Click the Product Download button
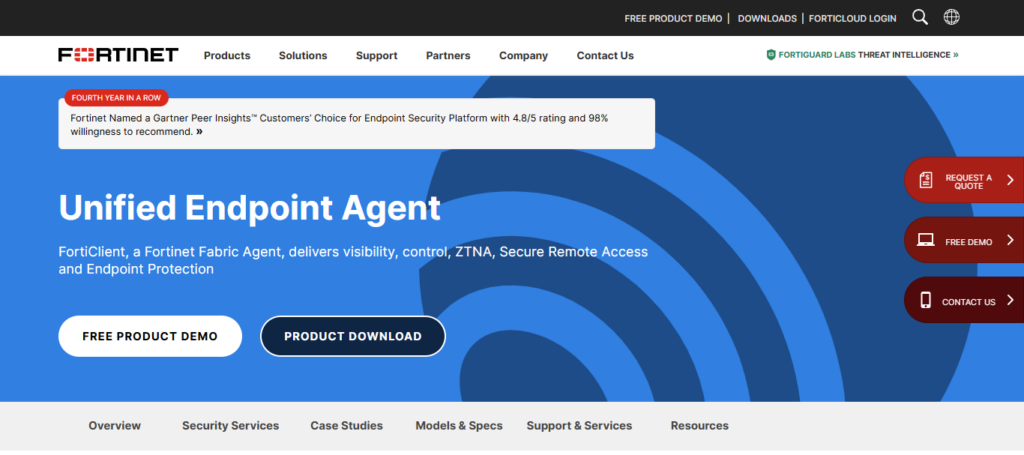This screenshot has width=1024, height=455. (353, 336)
